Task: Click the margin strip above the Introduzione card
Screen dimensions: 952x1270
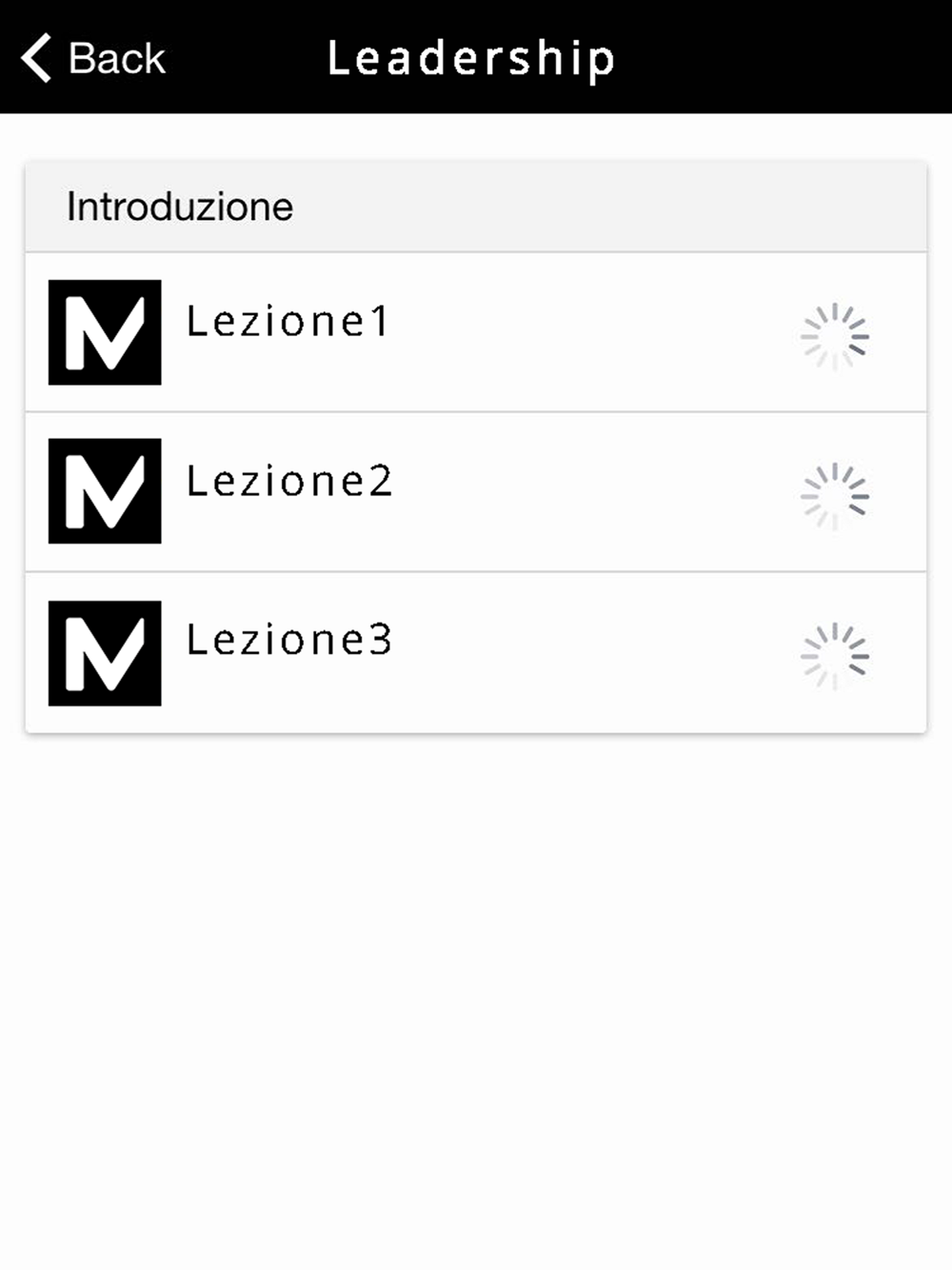Action: pyautogui.click(x=476, y=137)
